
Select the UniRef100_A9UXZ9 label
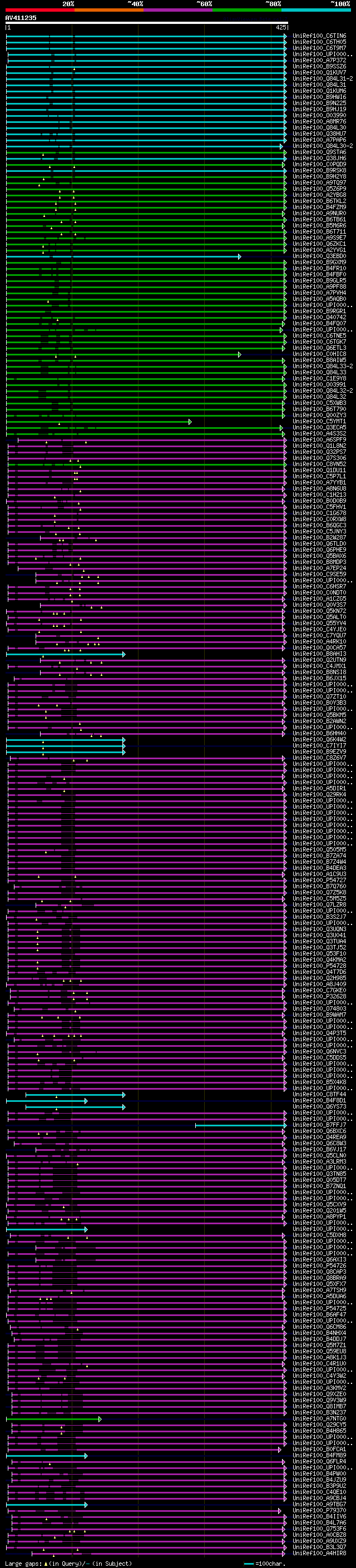(319, 1541)
